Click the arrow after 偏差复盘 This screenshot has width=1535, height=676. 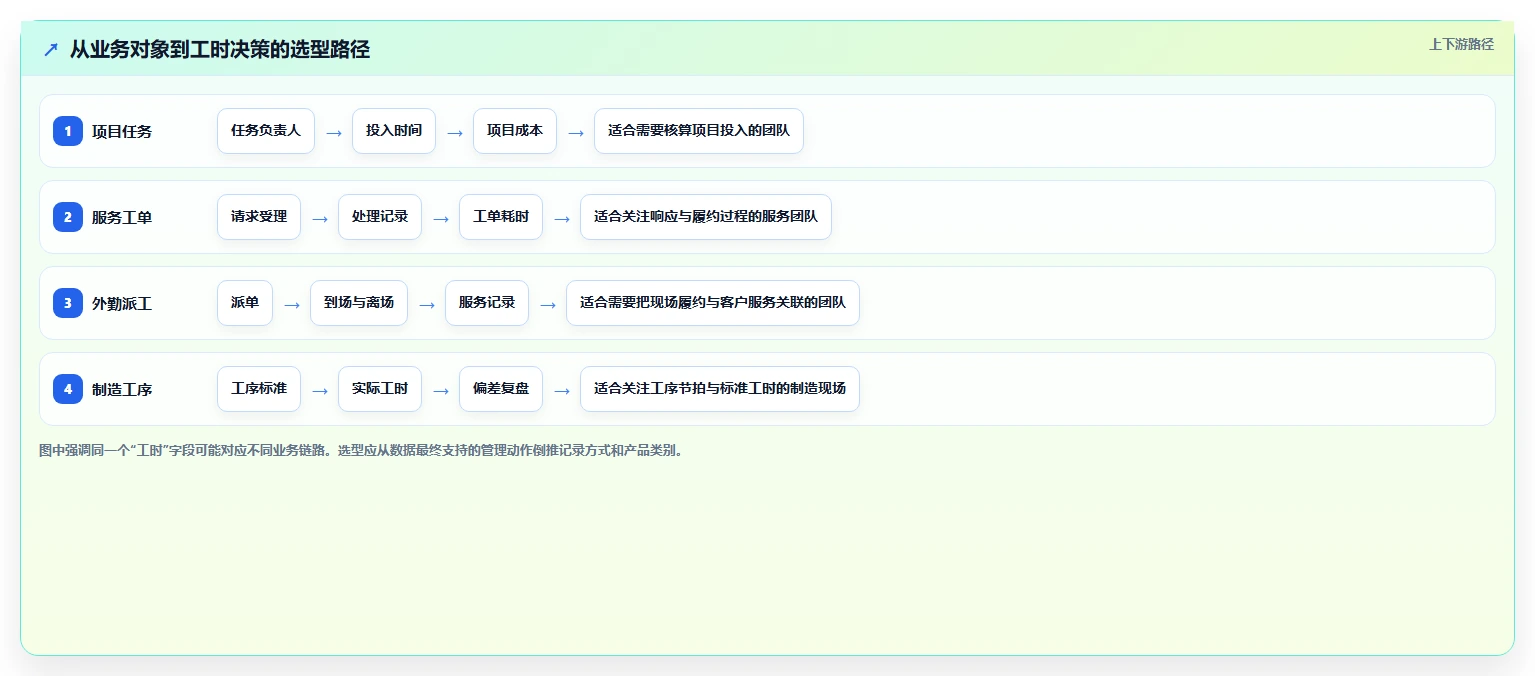point(562,390)
